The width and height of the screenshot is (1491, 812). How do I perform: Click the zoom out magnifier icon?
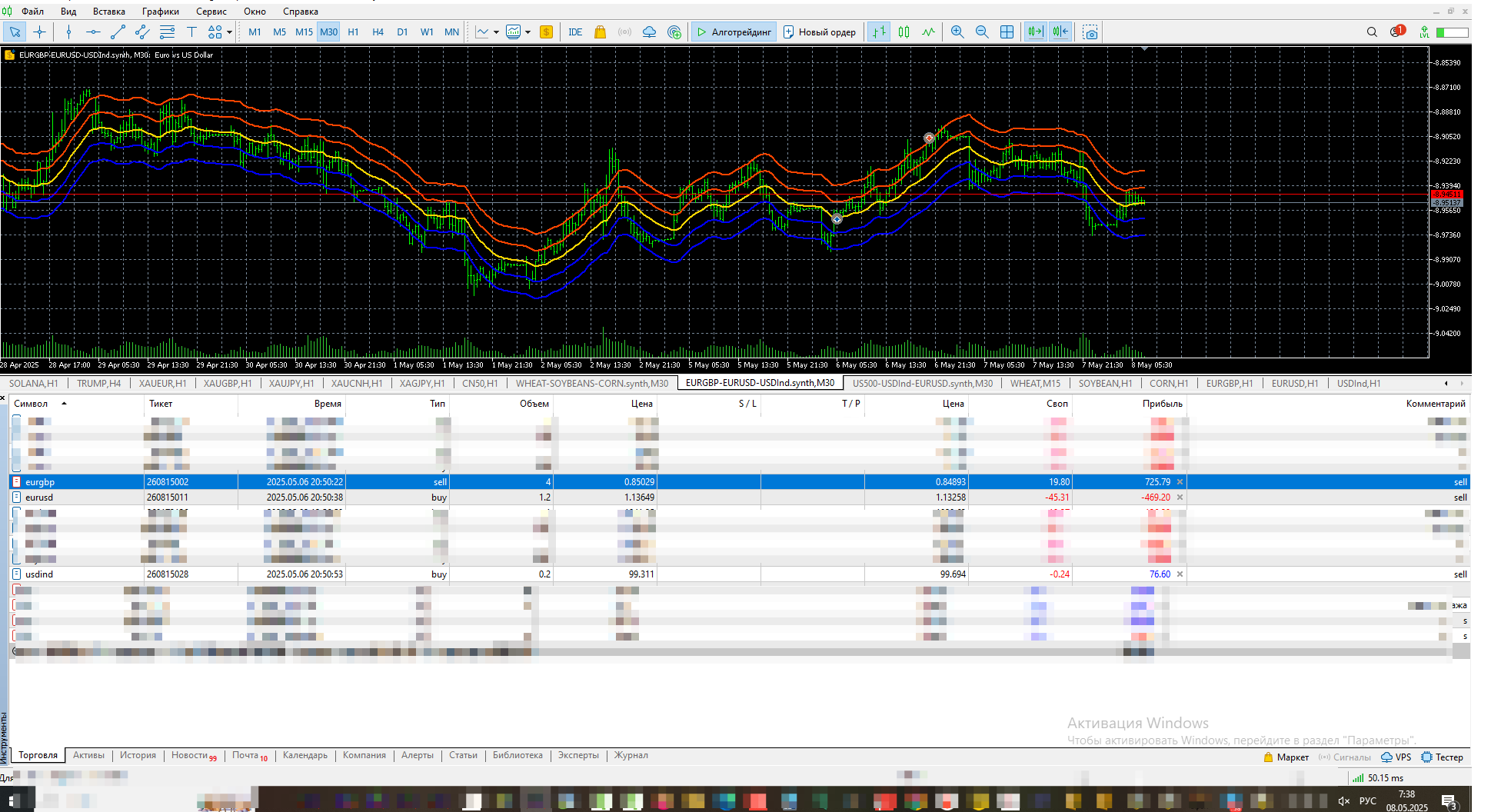[982, 32]
